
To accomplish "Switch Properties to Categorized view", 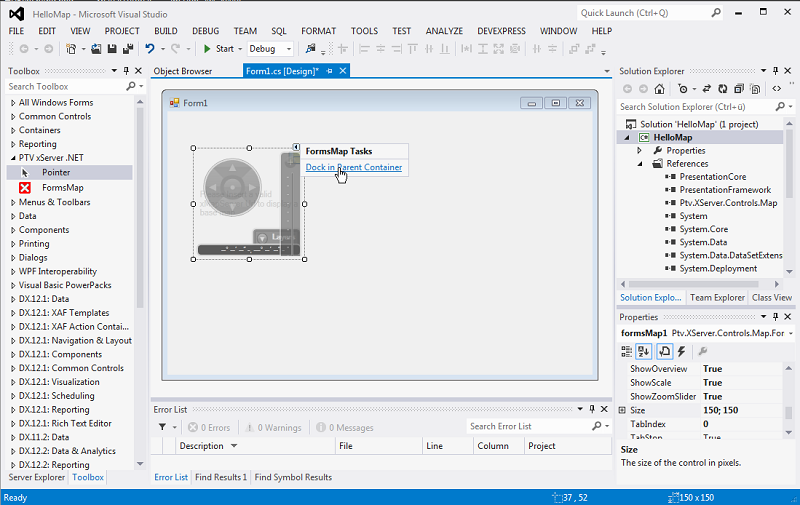I will 627,351.
